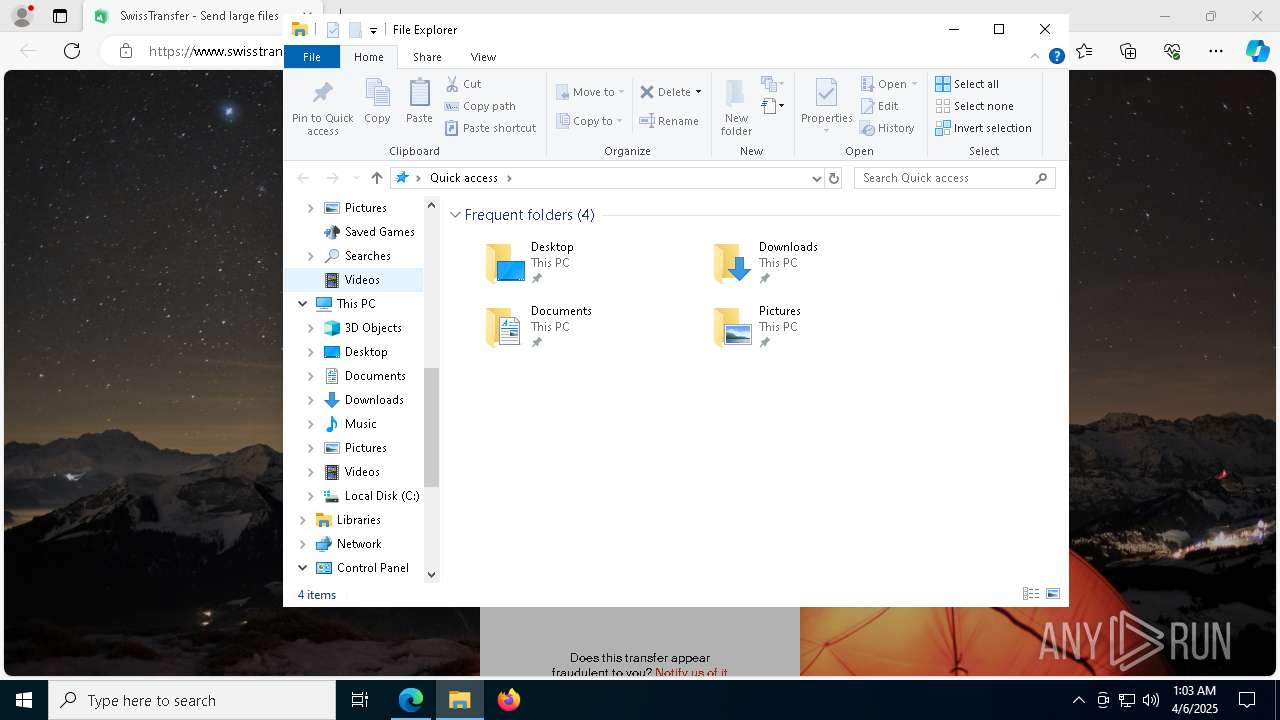Image resolution: width=1280 pixels, height=720 pixels.
Task: Select the Desktop frequent folder
Action: pos(550,263)
